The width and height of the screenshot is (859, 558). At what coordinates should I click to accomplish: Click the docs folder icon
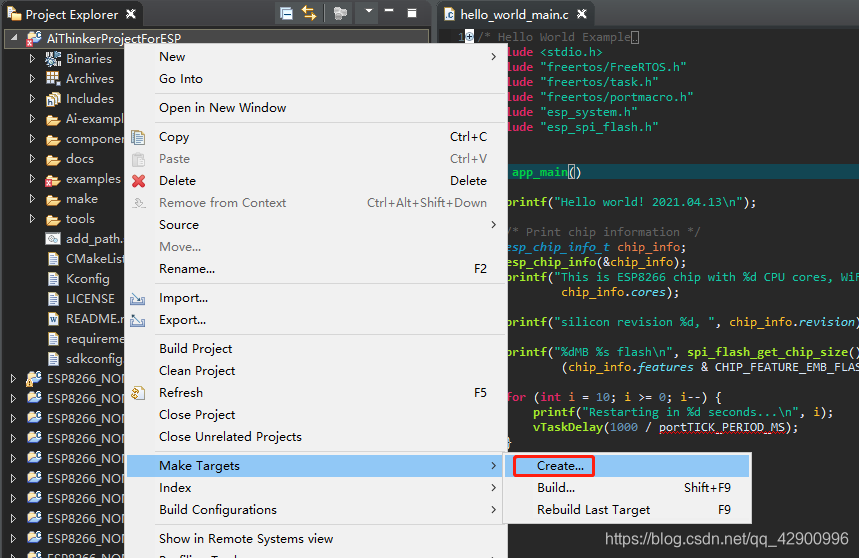[53, 159]
